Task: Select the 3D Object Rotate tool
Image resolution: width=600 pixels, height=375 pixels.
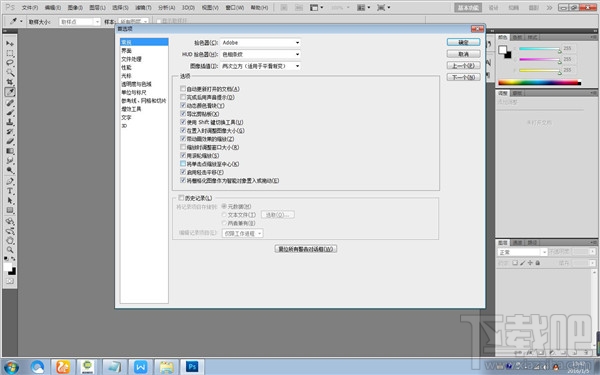Action: point(10,221)
